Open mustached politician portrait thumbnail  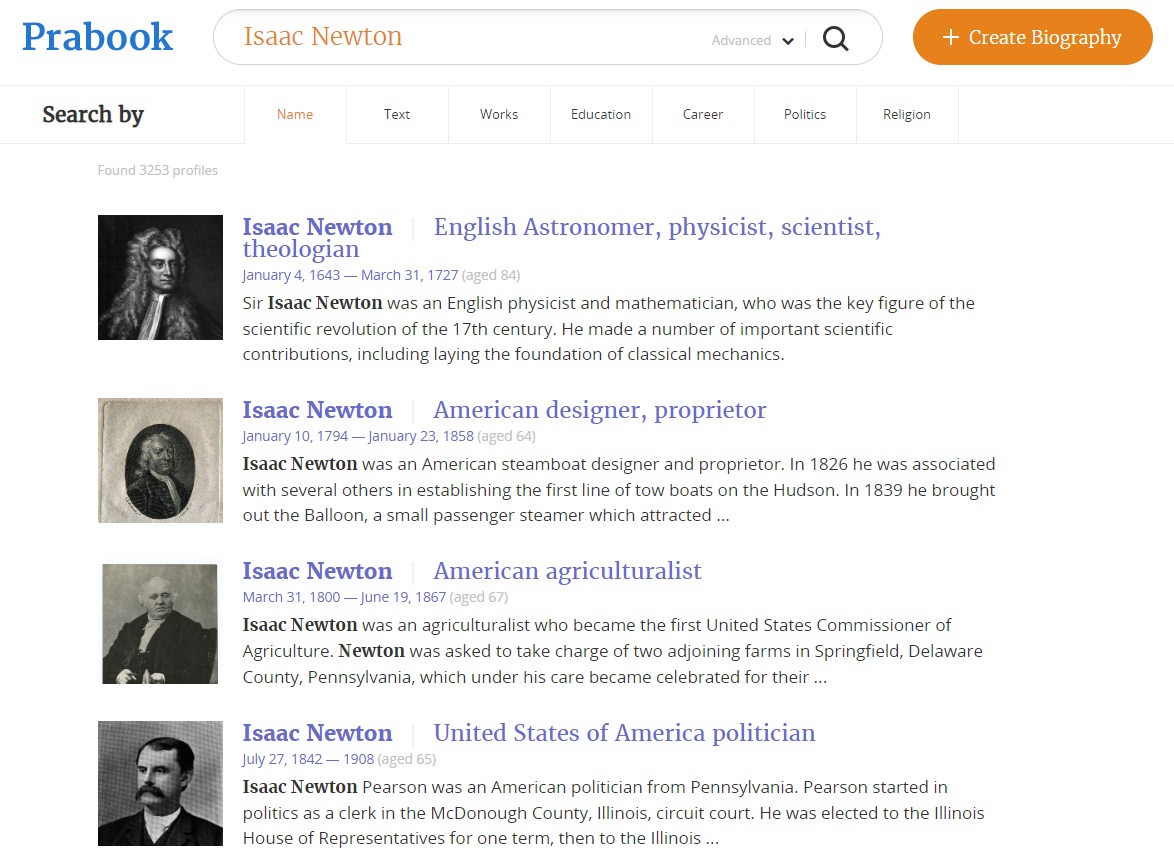(x=160, y=783)
